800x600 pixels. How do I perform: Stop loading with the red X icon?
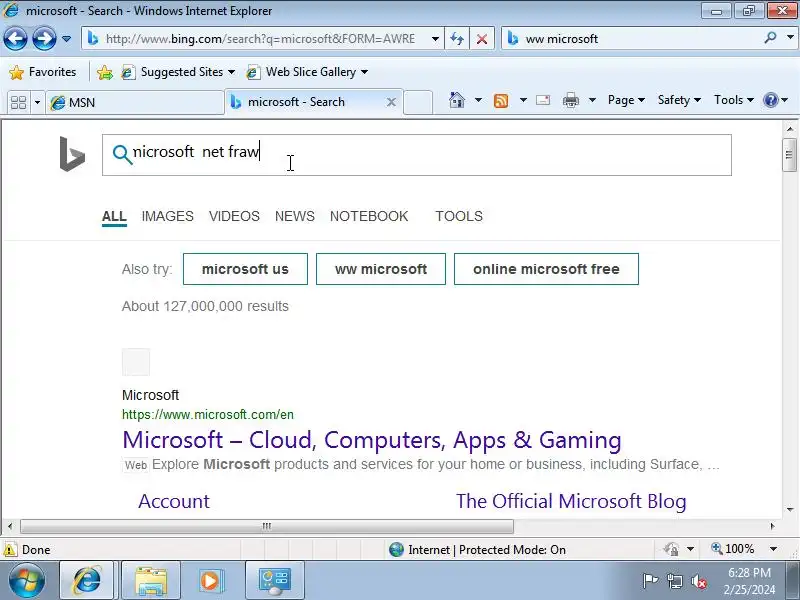[481, 39]
